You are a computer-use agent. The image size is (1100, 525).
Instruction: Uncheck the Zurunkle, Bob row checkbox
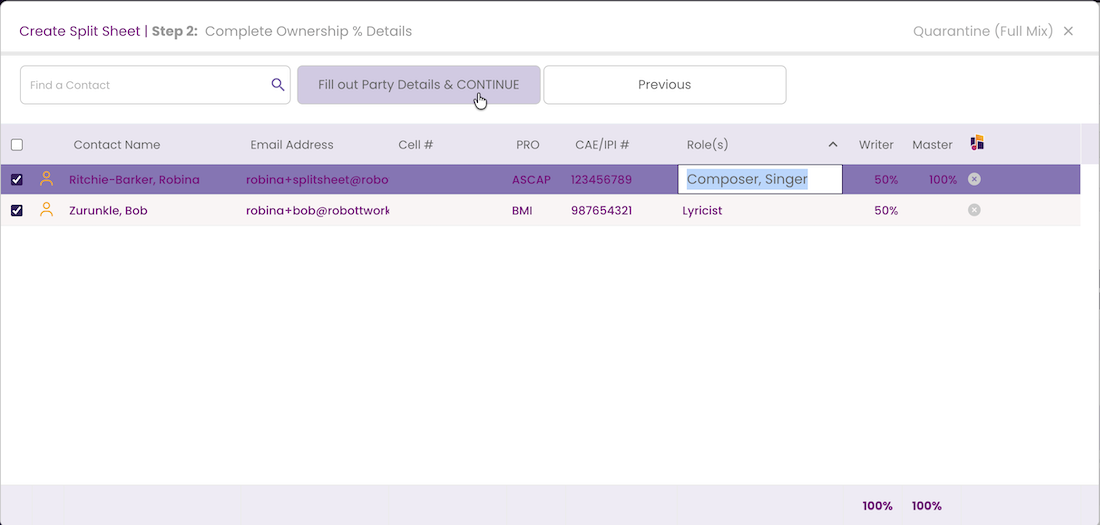coord(17,211)
